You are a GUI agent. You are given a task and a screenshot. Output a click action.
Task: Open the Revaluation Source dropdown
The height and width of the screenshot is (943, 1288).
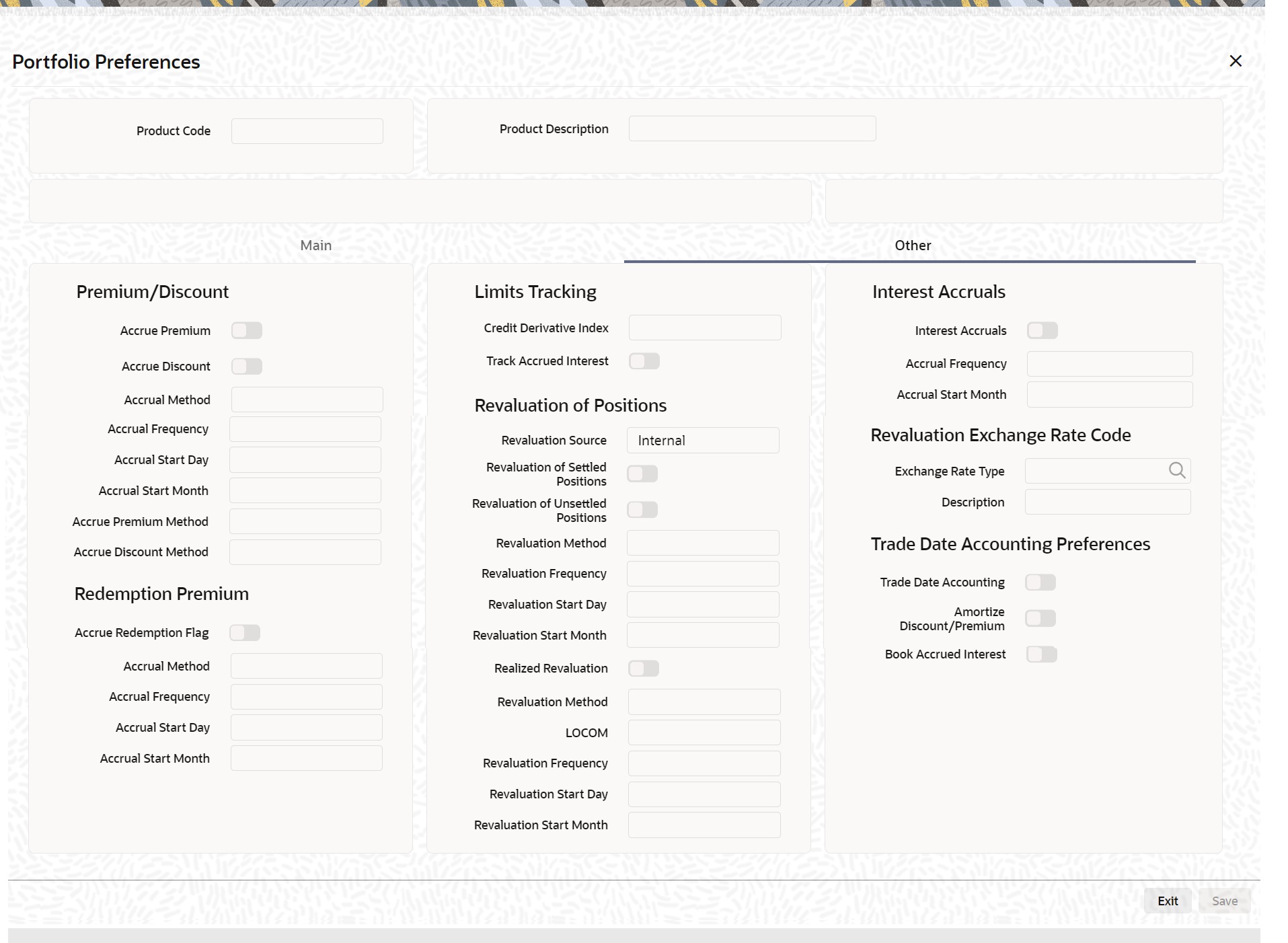point(703,440)
